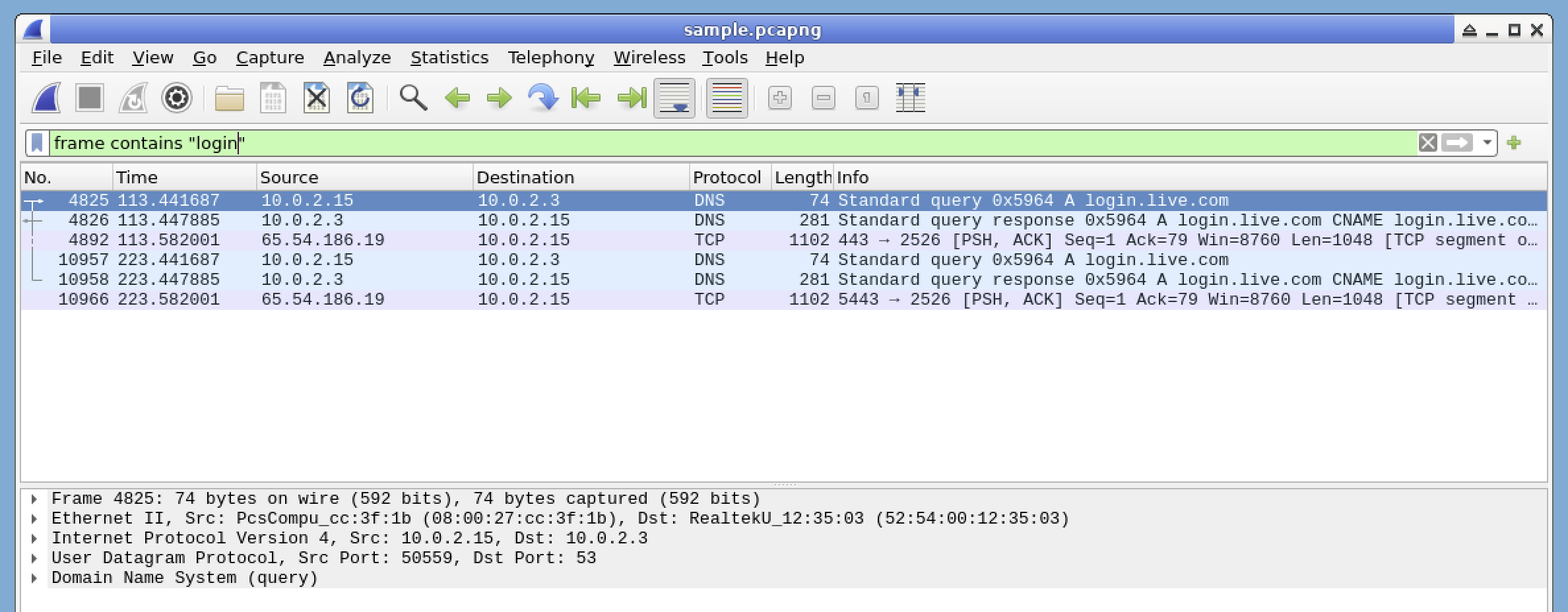1568x612 pixels.
Task: Open the Tools menu
Action: (725, 58)
